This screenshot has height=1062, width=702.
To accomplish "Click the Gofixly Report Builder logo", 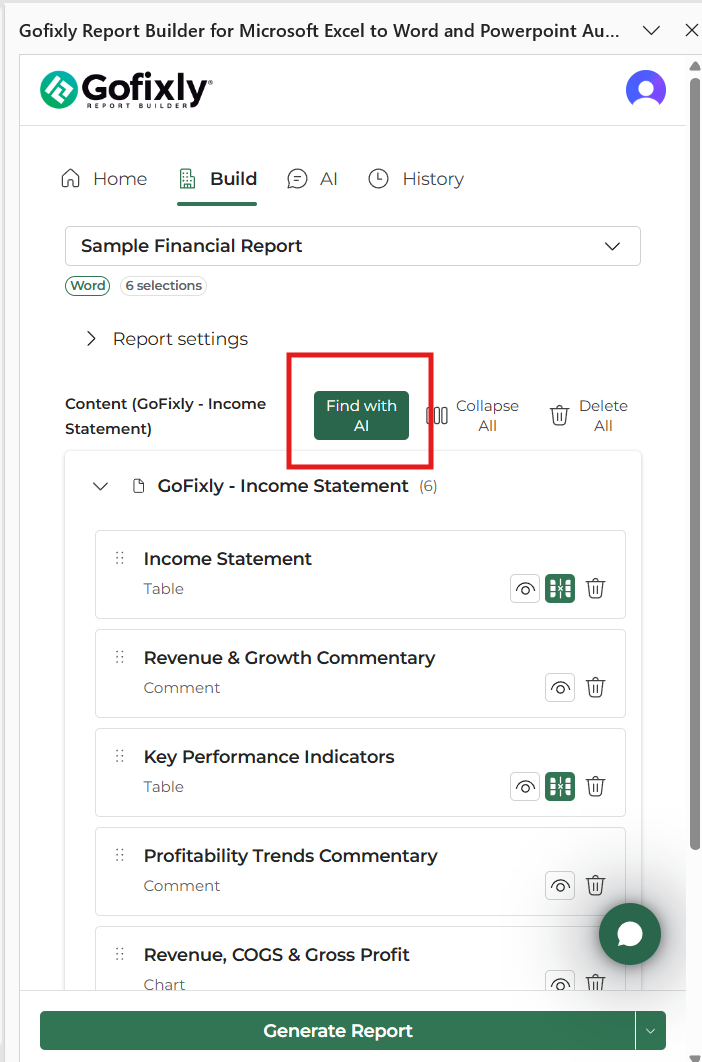I will coord(126,90).
